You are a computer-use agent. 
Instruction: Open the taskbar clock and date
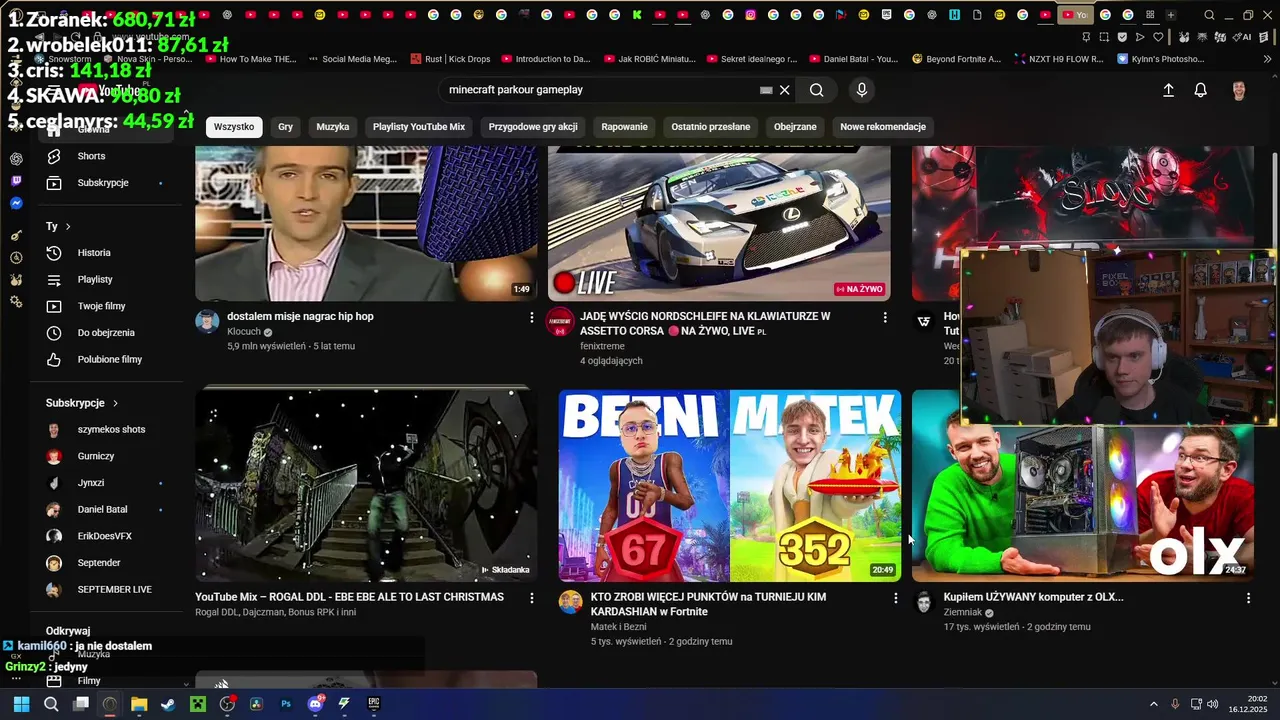pos(1247,704)
